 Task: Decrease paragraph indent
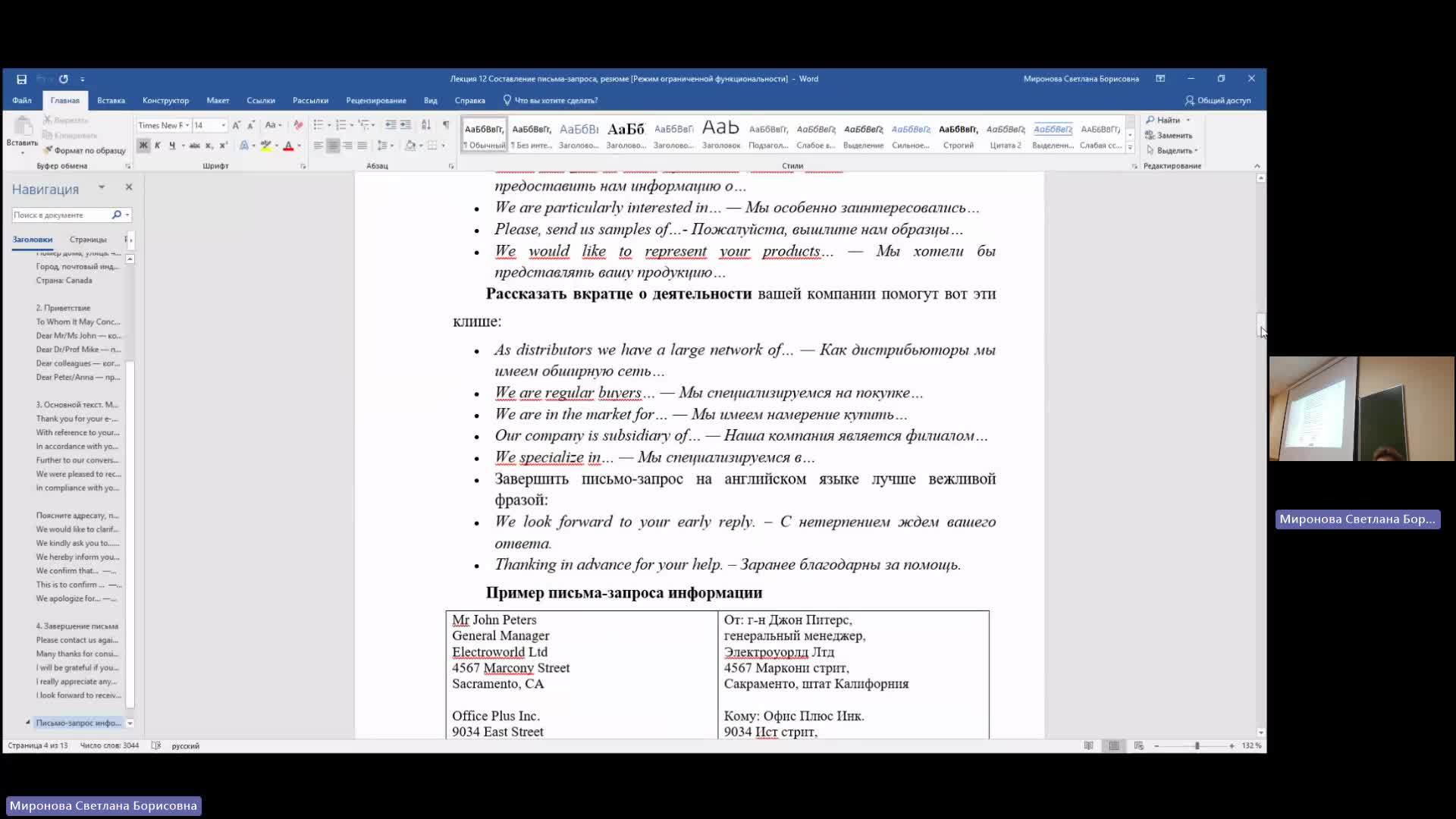[x=391, y=125]
